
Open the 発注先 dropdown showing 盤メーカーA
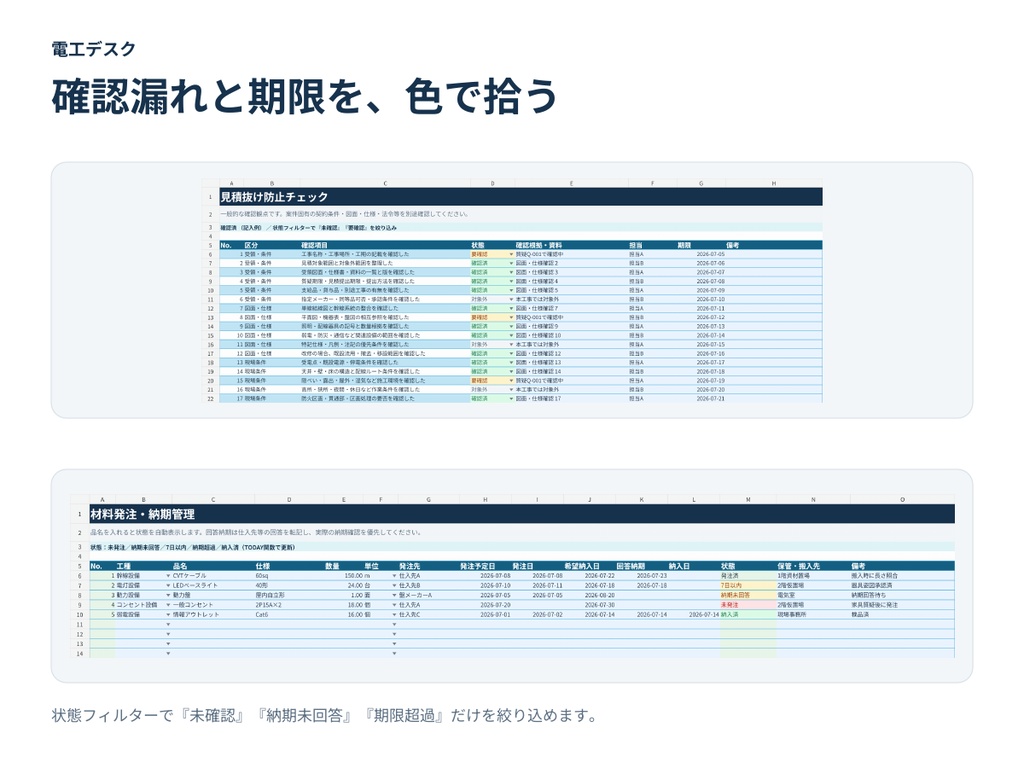[x=394, y=596]
